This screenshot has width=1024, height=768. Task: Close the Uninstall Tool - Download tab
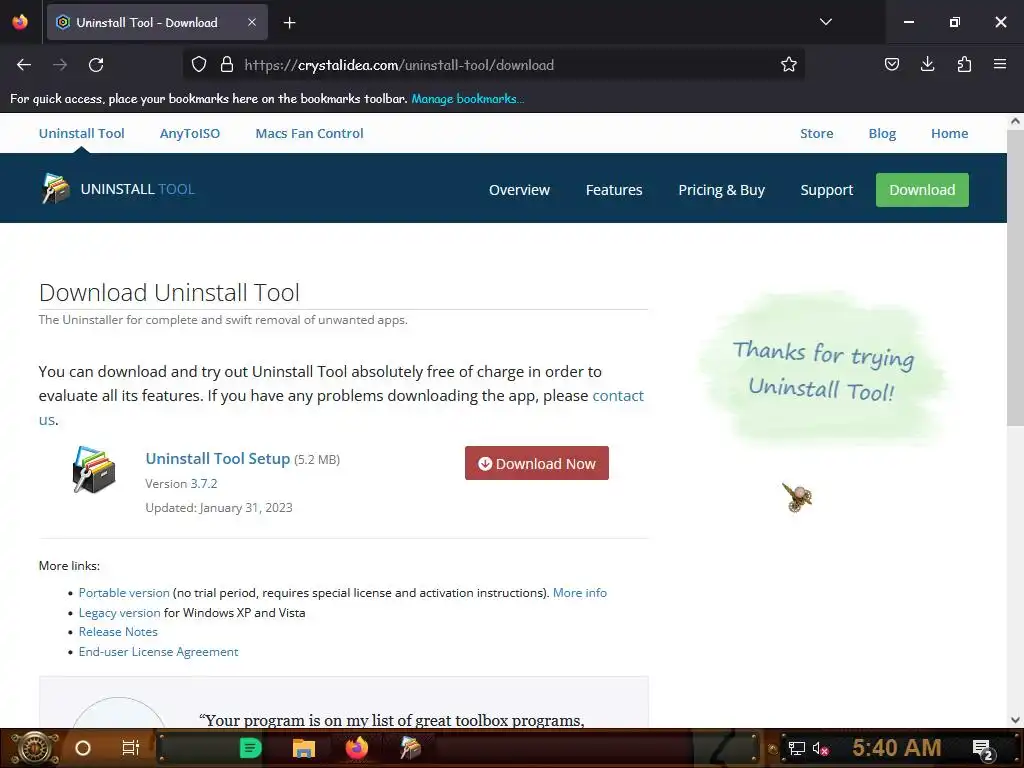[252, 22]
